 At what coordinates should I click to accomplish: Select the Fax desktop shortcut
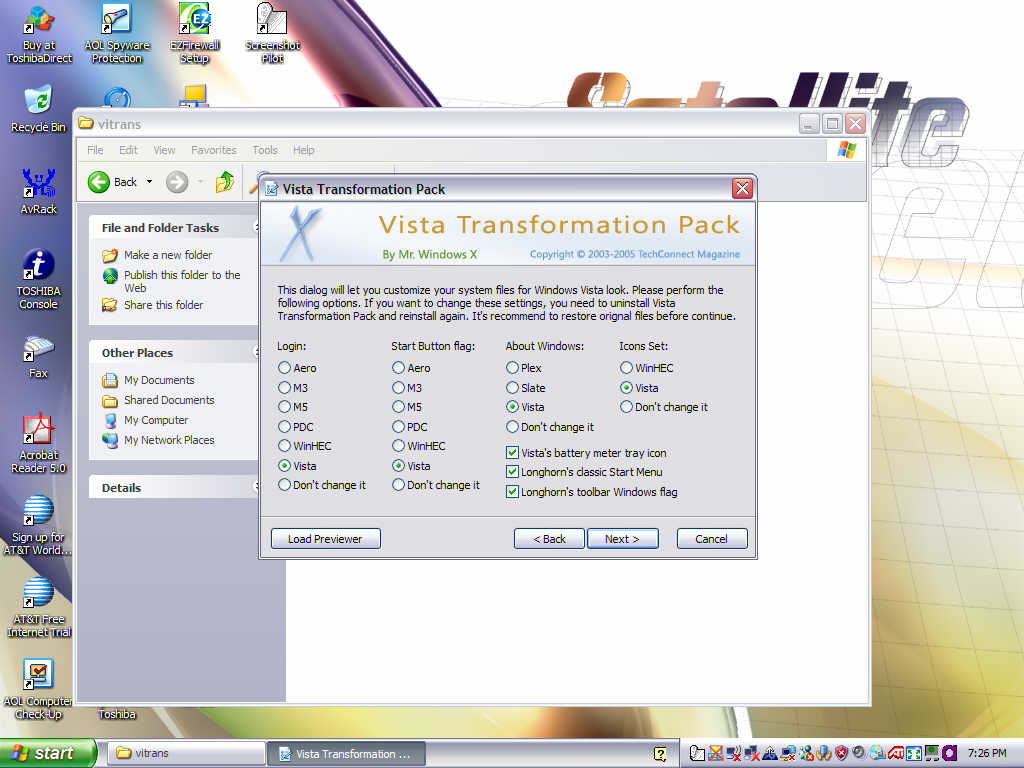click(39, 357)
